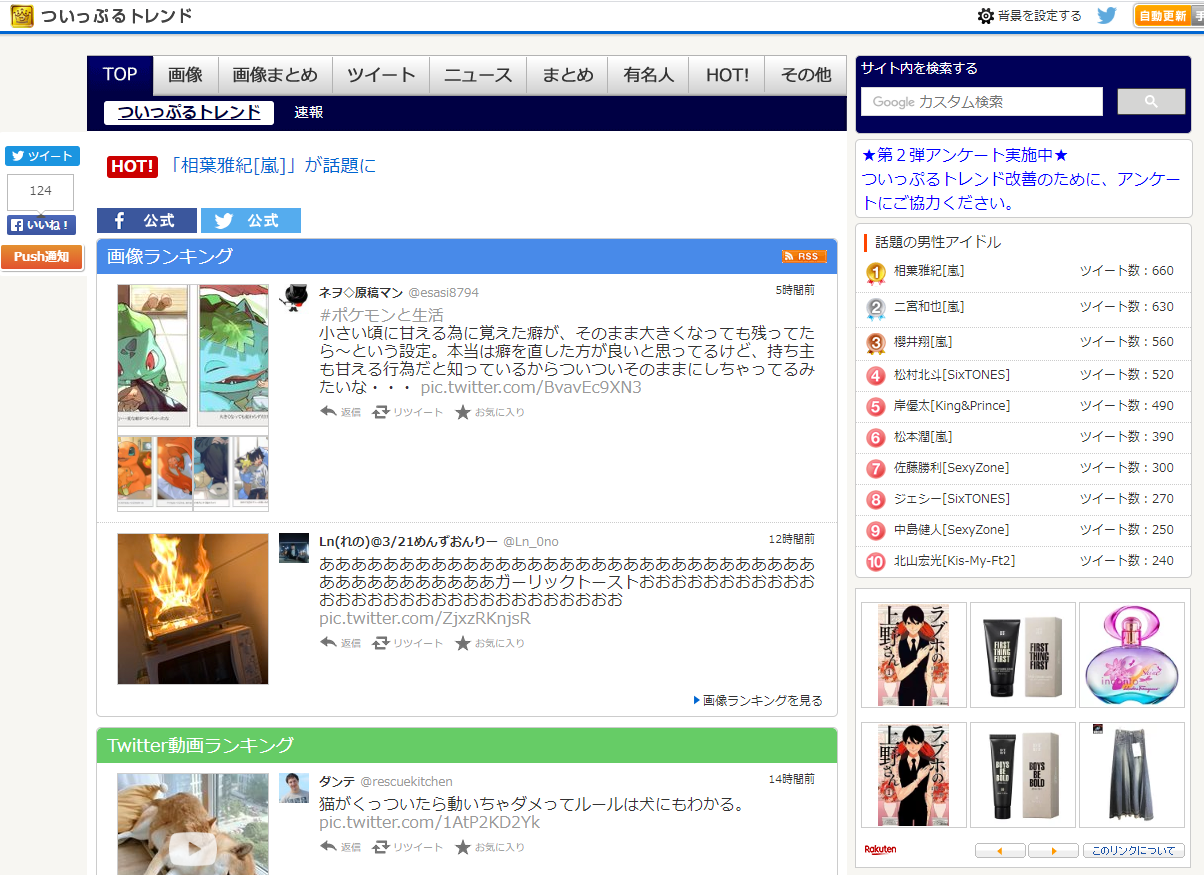Image resolution: width=1204 pixels, height=875 pixels.
Task: Click the magnifier icon to run a search
Action: coord(1150,101)
